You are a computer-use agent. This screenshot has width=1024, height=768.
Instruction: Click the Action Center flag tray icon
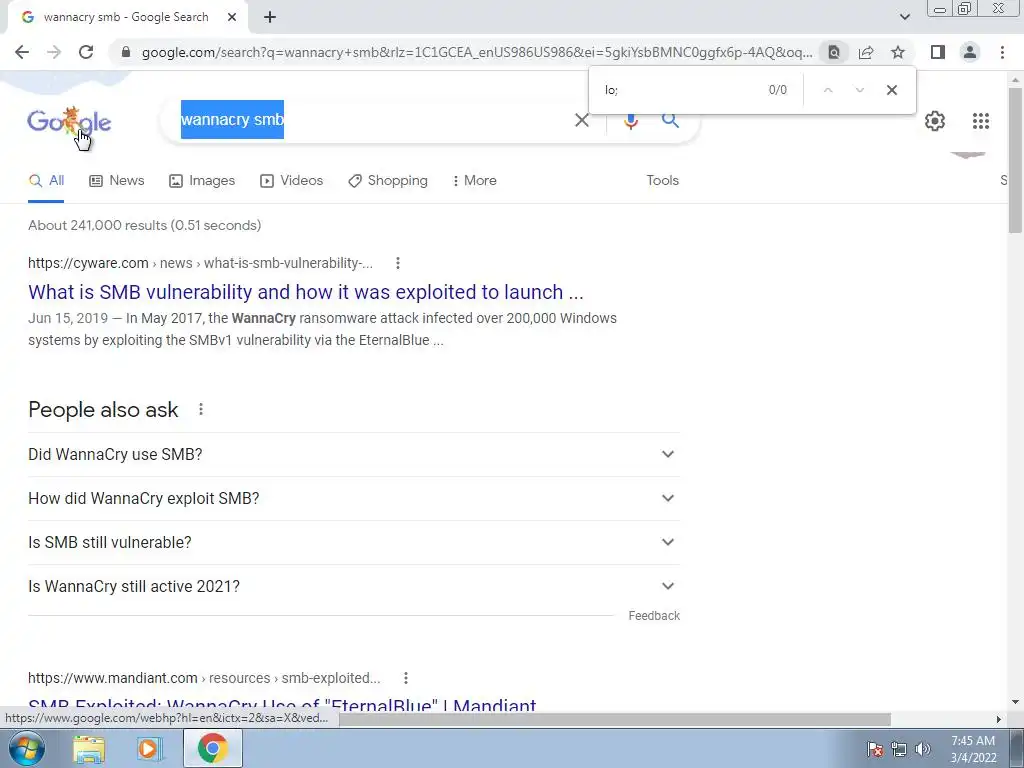tap(875, 749)
